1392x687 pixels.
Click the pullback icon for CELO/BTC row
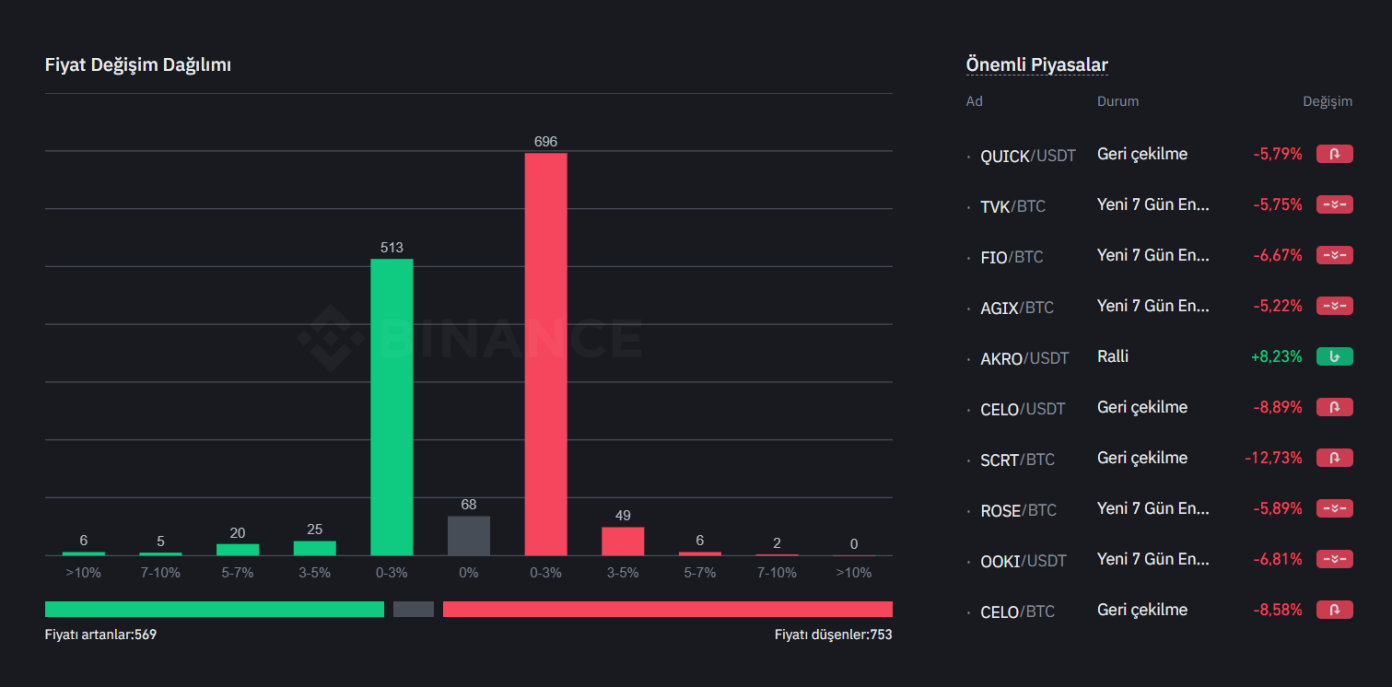point(1334,610)
